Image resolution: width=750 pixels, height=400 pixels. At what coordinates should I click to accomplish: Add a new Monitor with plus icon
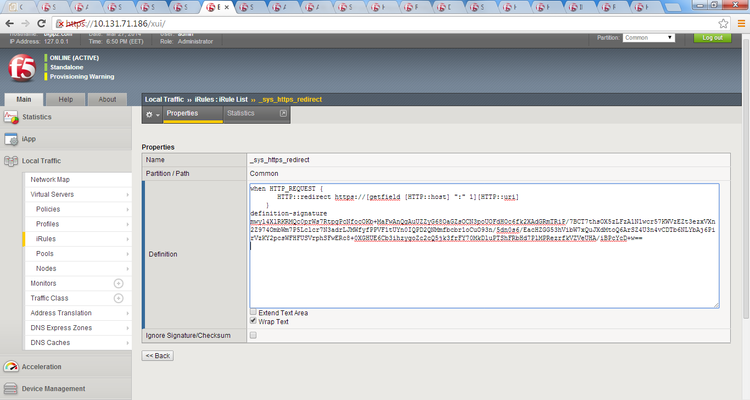tap(118, 284)
